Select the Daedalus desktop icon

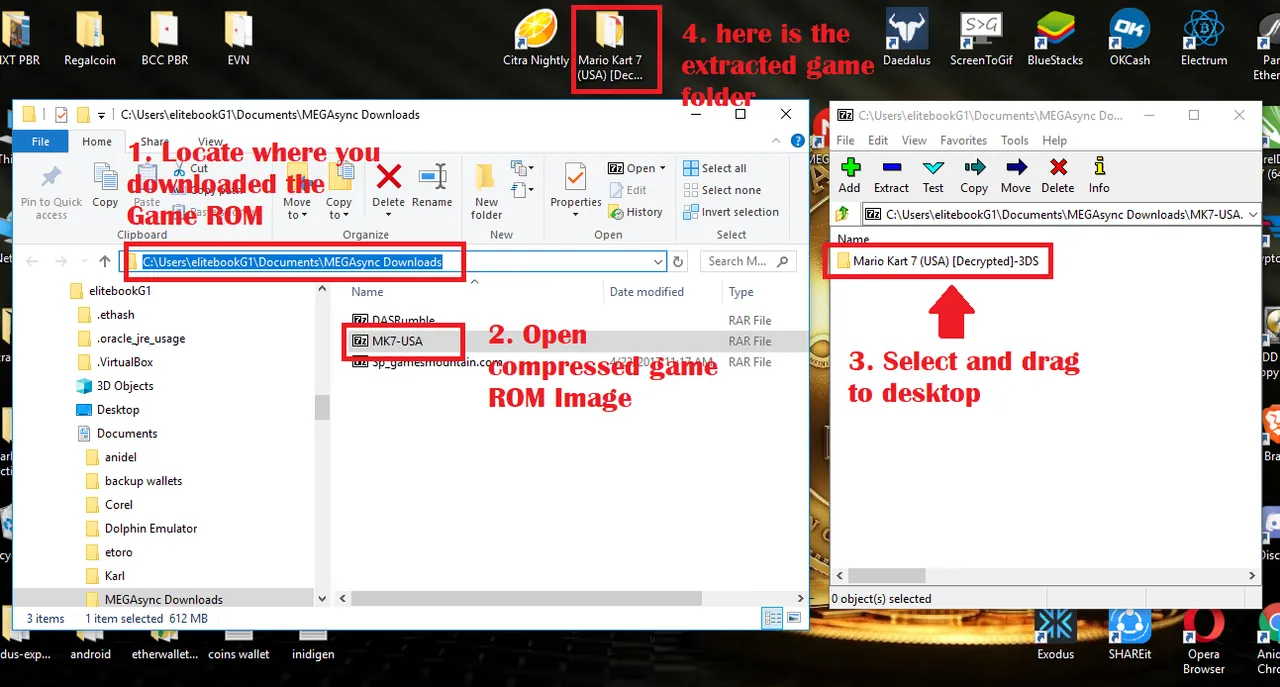point(906,40)
